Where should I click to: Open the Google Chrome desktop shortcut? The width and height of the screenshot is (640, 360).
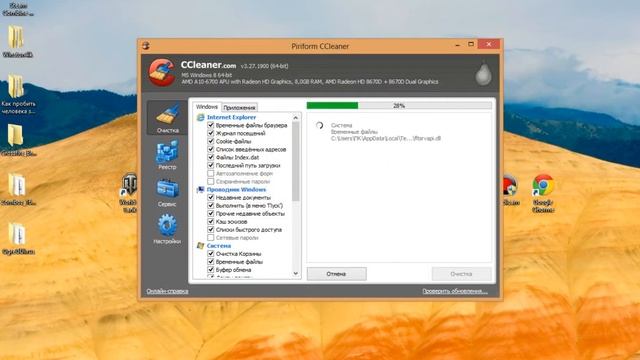(x=543, y=193)
